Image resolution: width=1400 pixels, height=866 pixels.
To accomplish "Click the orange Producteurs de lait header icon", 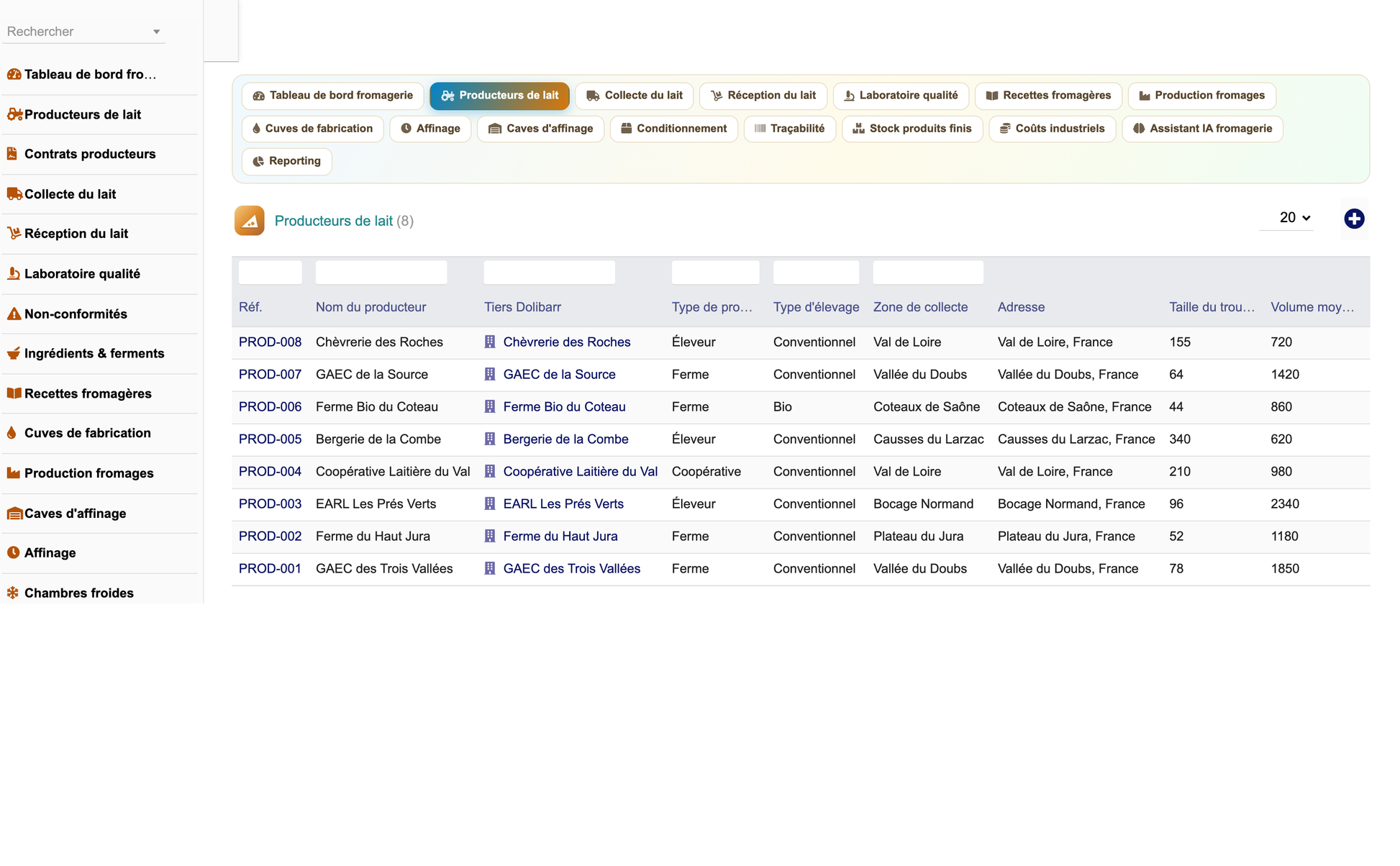I will click(x=250, y=221).
